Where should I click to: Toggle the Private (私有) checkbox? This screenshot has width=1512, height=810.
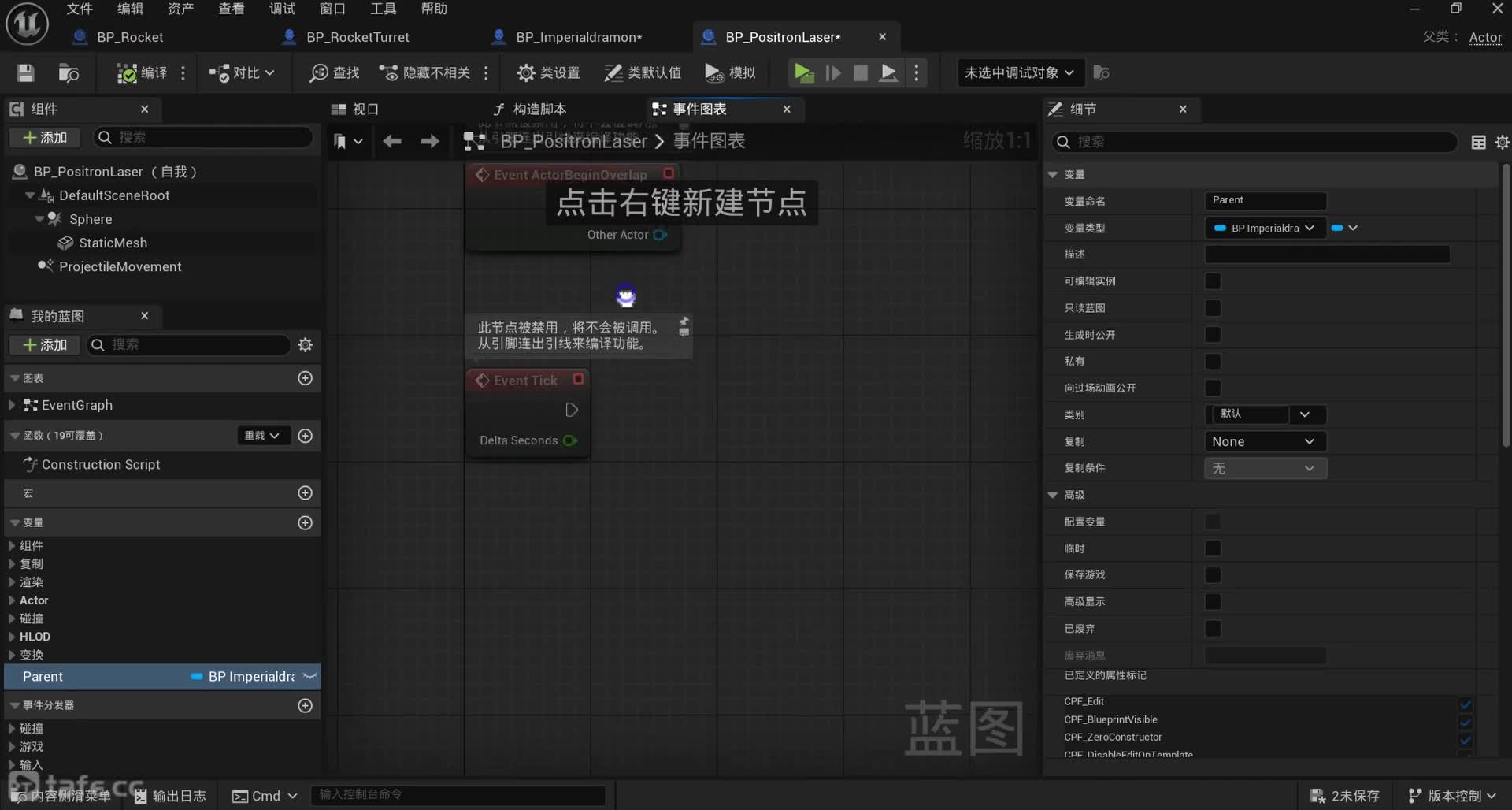1213,362
